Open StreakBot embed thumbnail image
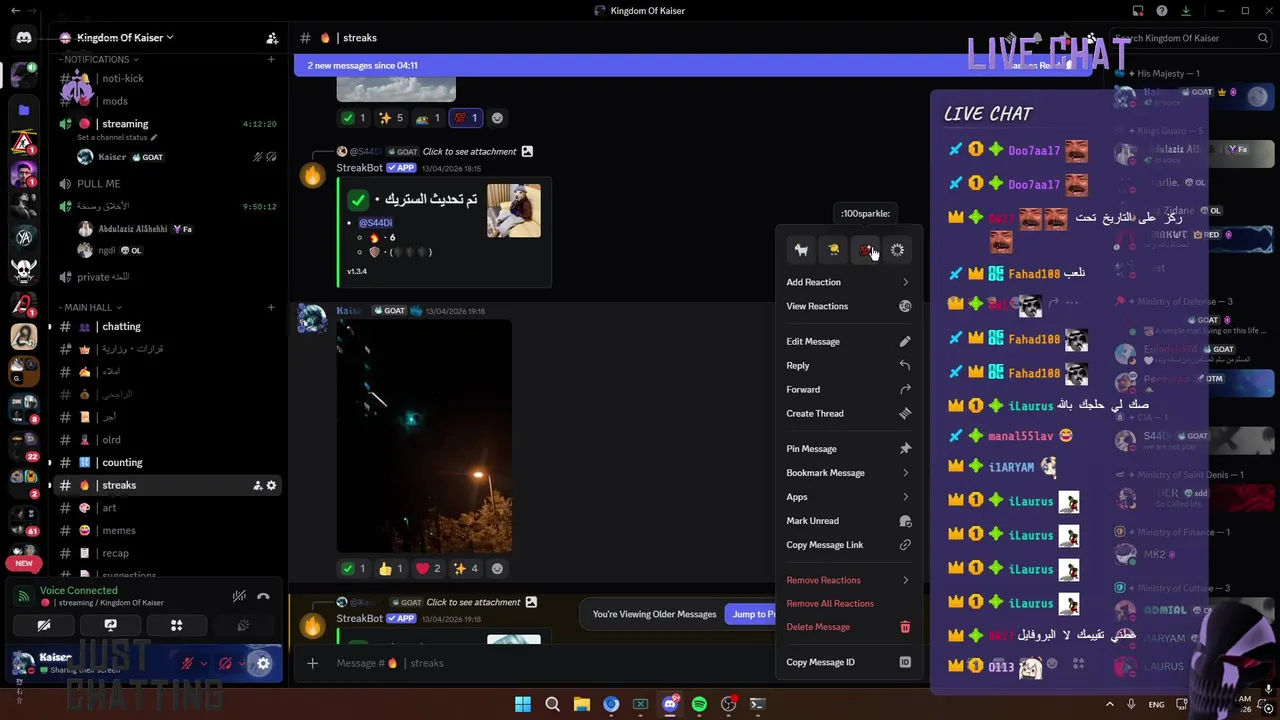This screenshot has width=1280, height=720. [x=514, y=210]
